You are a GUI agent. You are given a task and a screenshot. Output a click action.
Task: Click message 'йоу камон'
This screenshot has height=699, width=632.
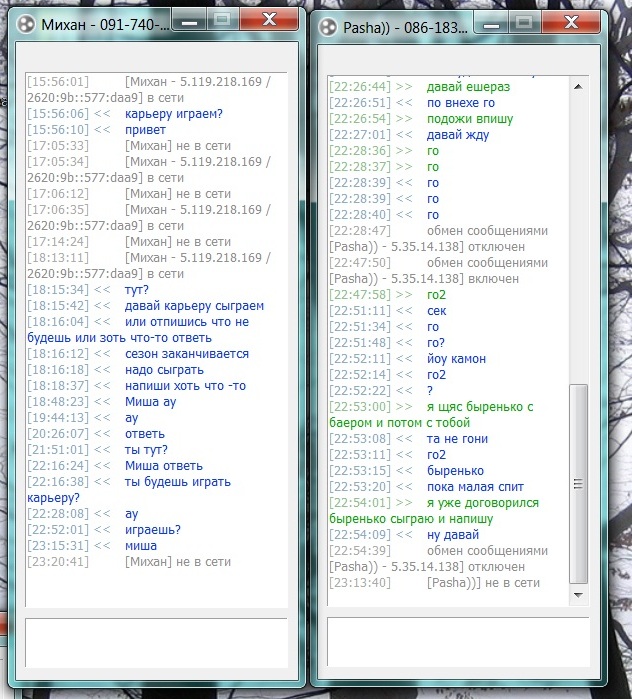456,359
